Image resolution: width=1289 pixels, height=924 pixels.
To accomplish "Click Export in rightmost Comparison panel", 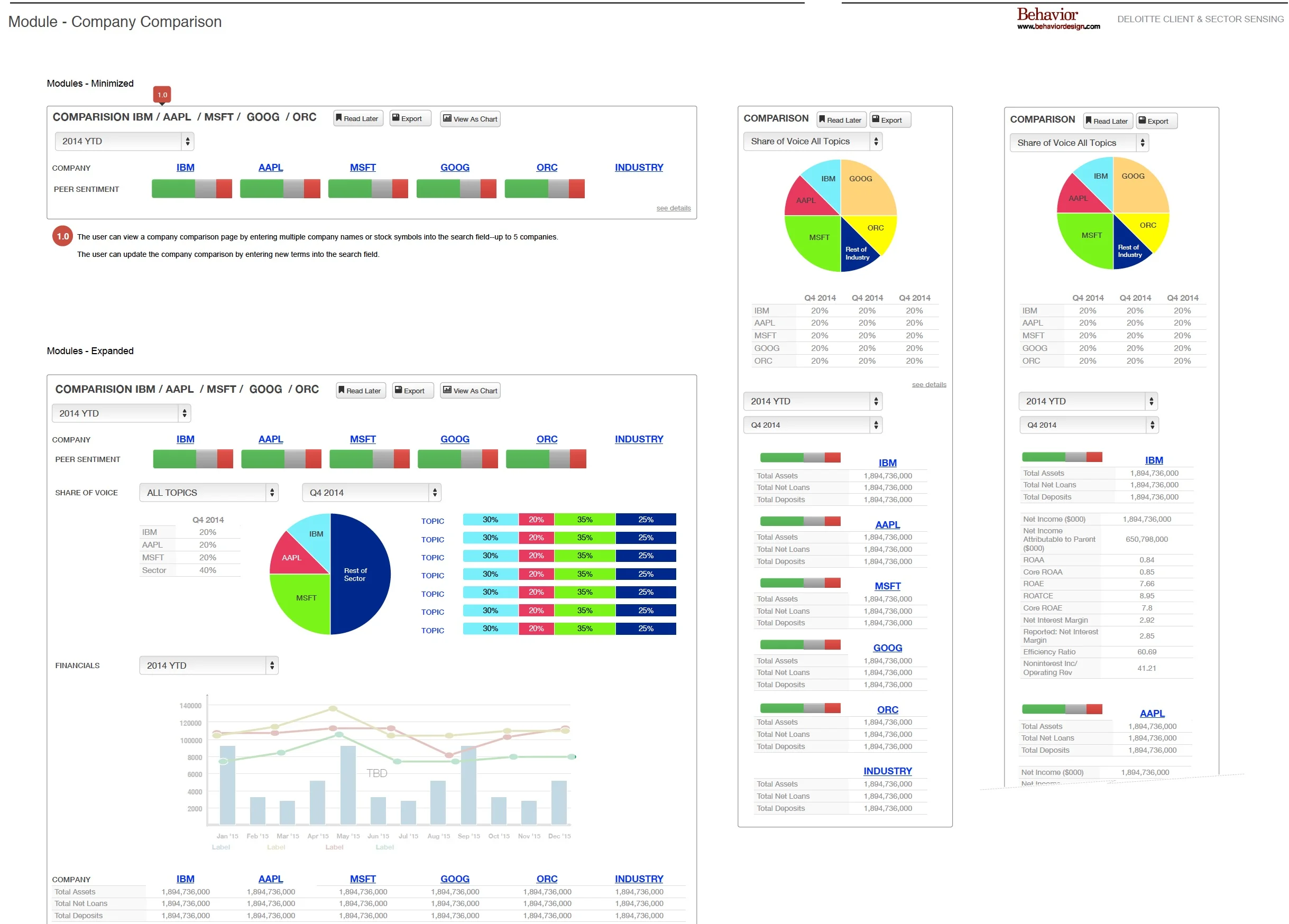I will click(x=1157, y=121).
